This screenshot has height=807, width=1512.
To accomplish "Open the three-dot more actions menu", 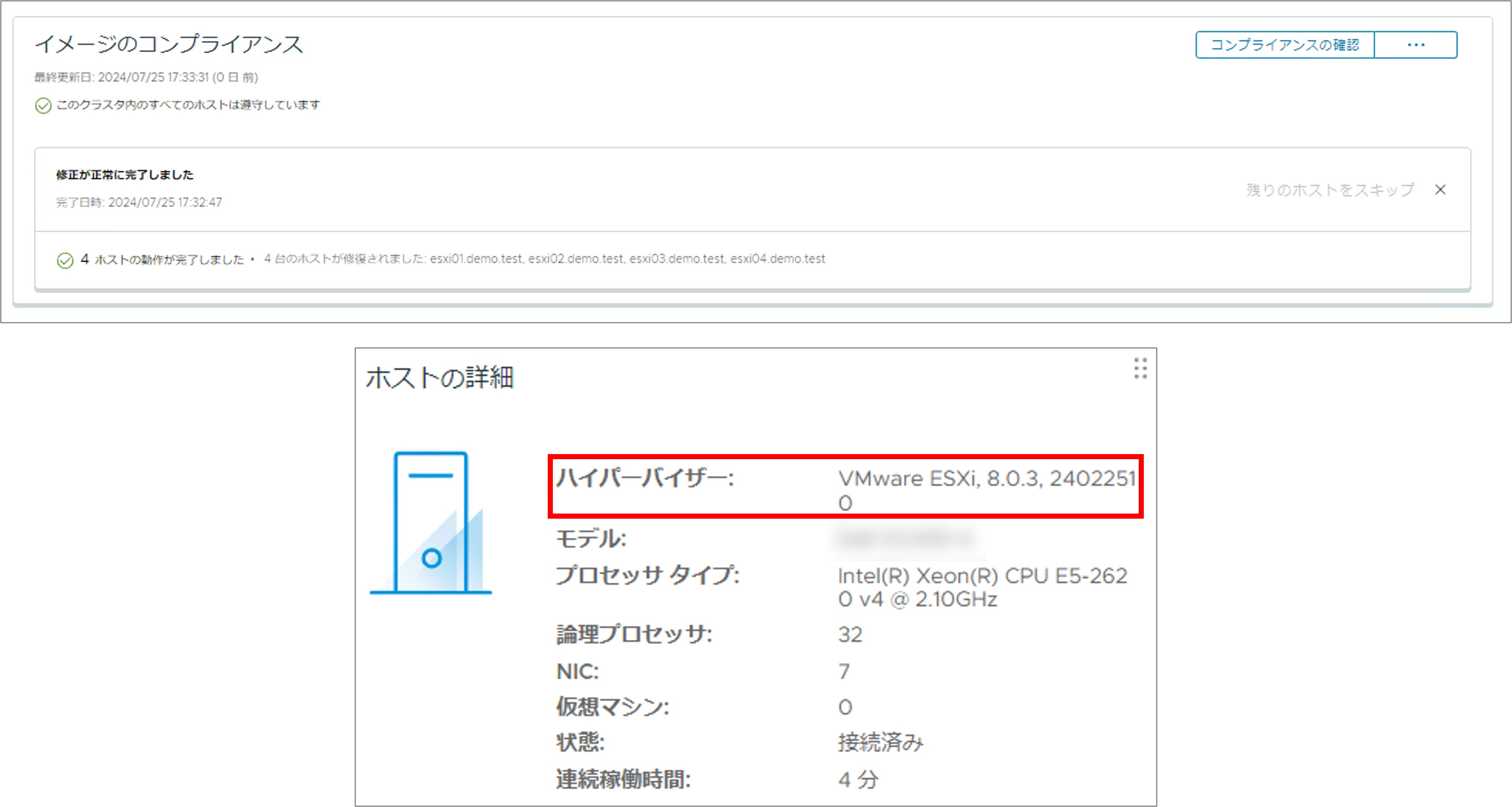I will click(x=1415, y=45).
